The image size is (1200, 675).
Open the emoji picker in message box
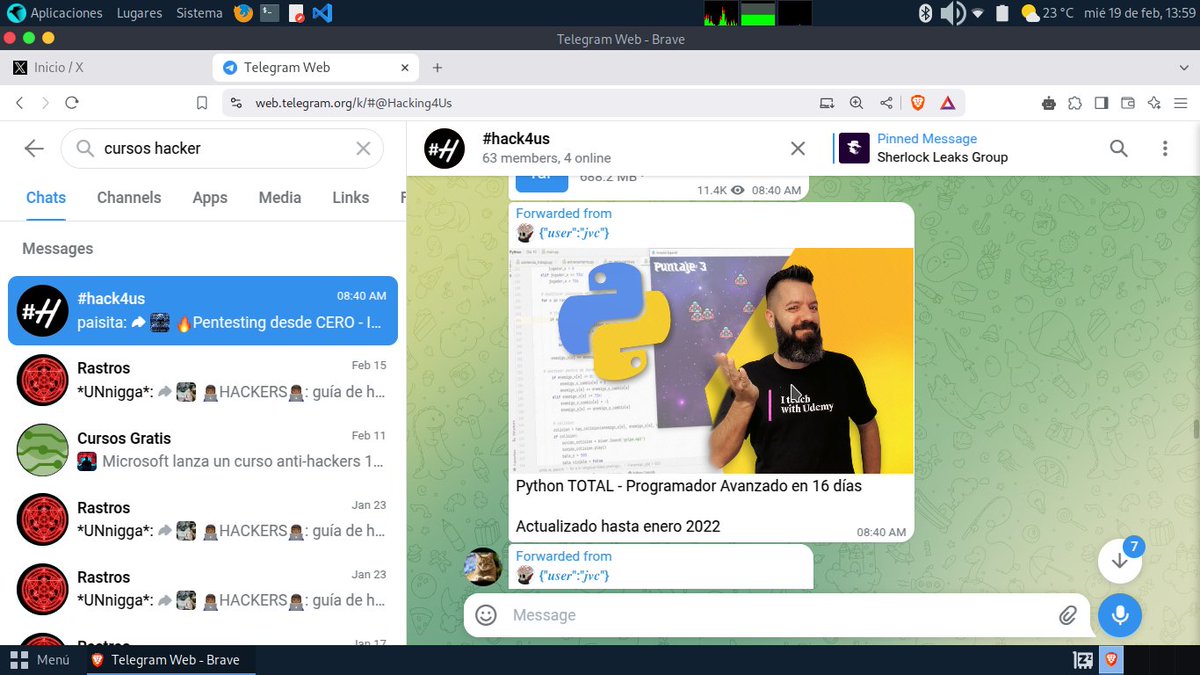tap(486, 615)
